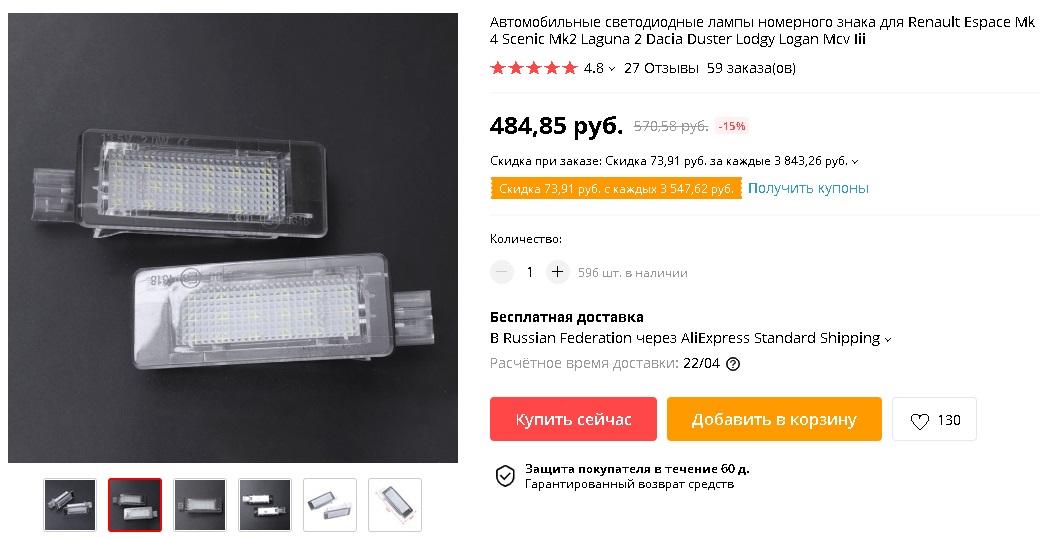Image resolution: width=1062 pixels, height=537 pixels.
Task: Click the Купить сейчас button
Action: (x=573, y=419)
